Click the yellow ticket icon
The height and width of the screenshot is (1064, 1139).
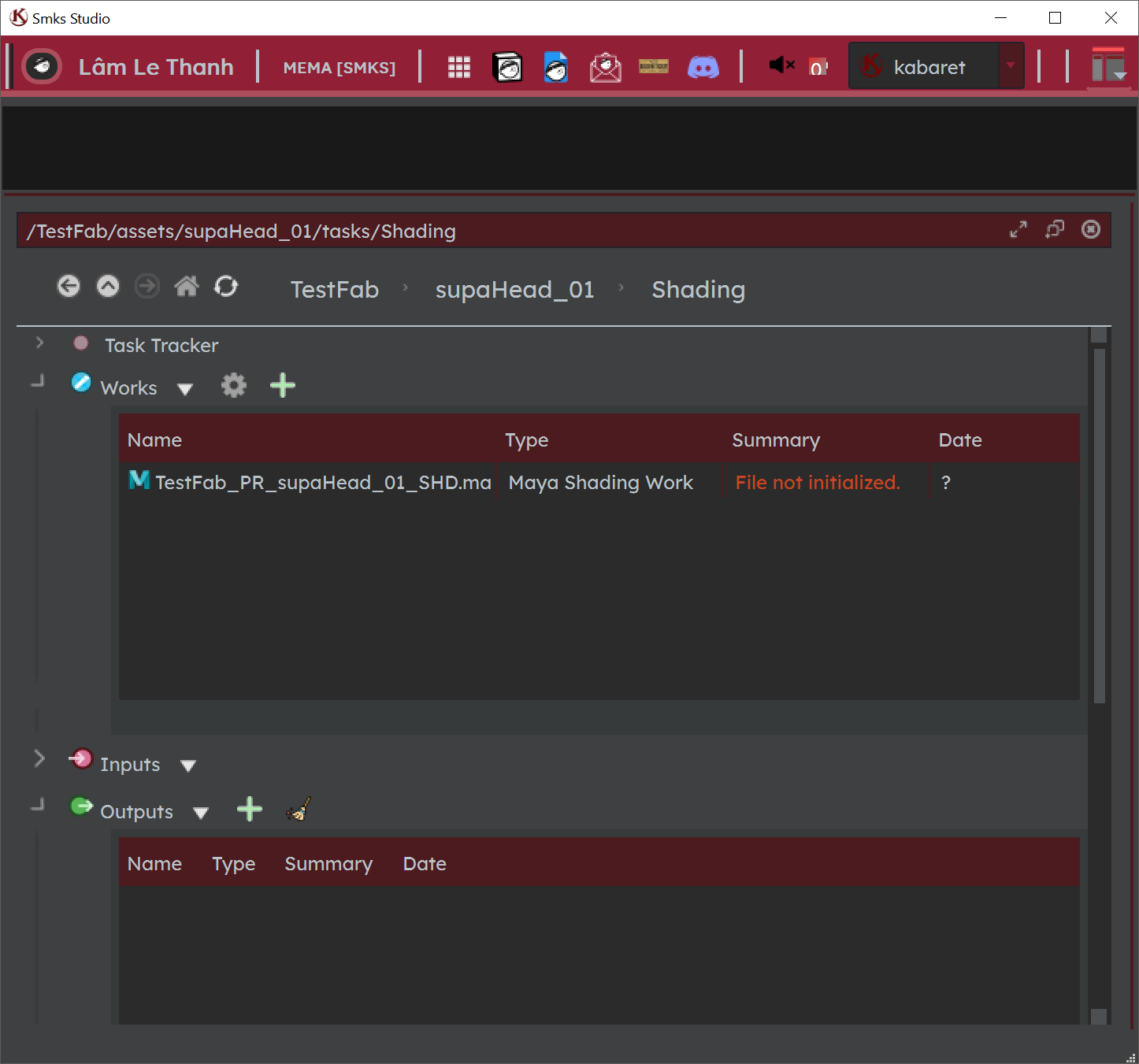coord(654,66)
